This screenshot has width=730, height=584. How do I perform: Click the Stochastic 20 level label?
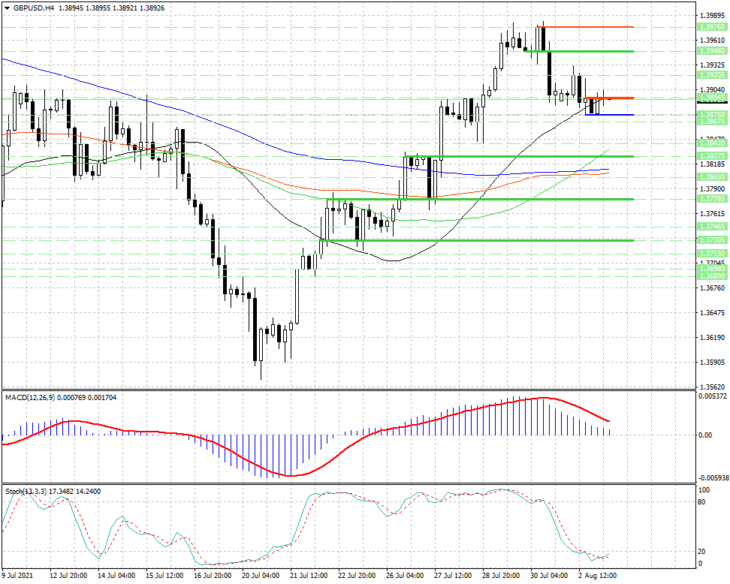[702, 551]
